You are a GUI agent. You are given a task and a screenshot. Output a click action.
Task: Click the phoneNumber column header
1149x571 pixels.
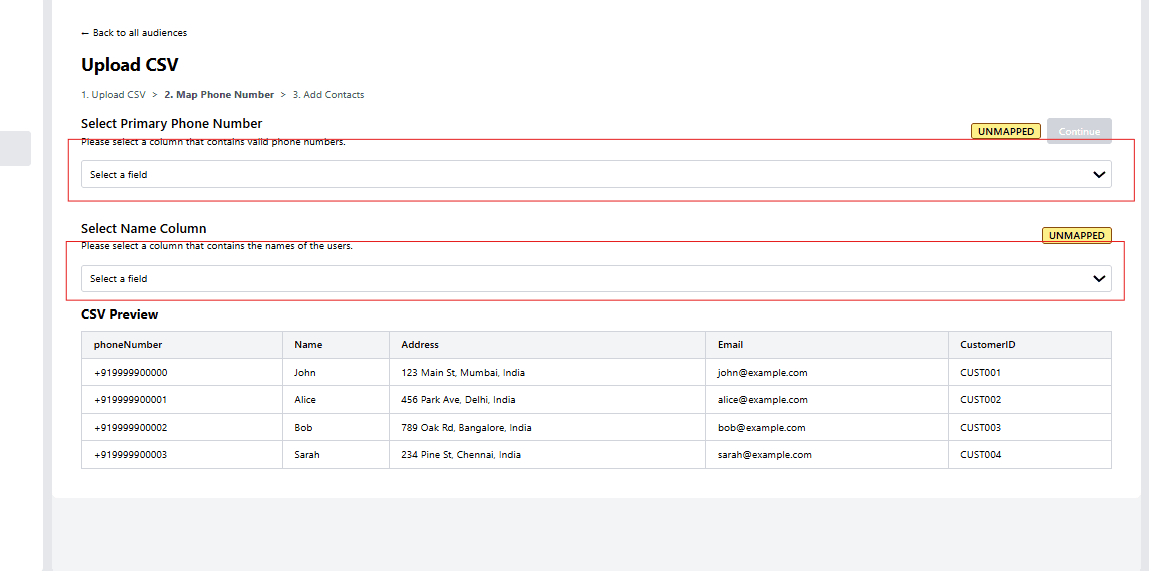pyautogui.click(x=128, y=345)
